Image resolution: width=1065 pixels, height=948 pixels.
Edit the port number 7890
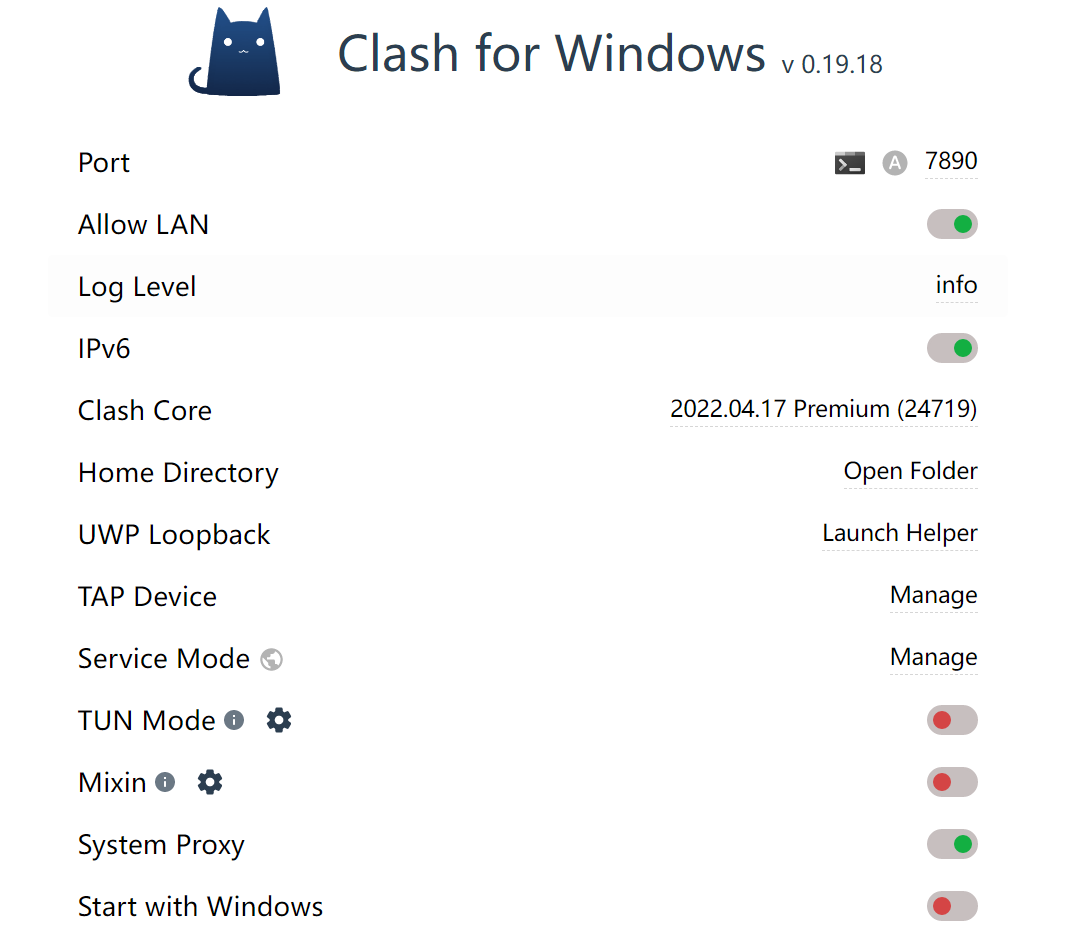coord(951,161)
